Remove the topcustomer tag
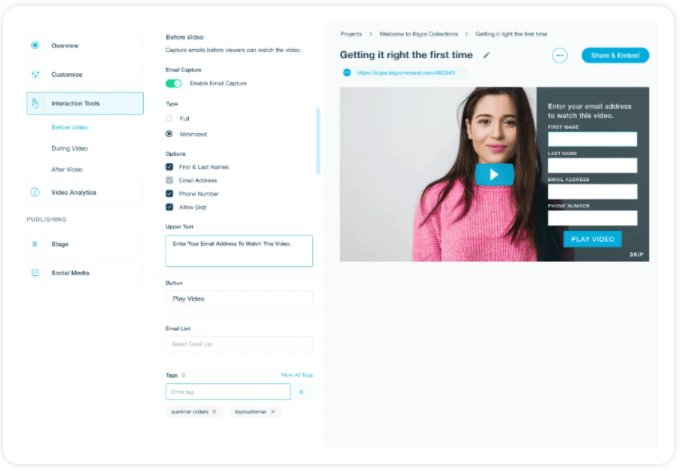 click(273, 412)
